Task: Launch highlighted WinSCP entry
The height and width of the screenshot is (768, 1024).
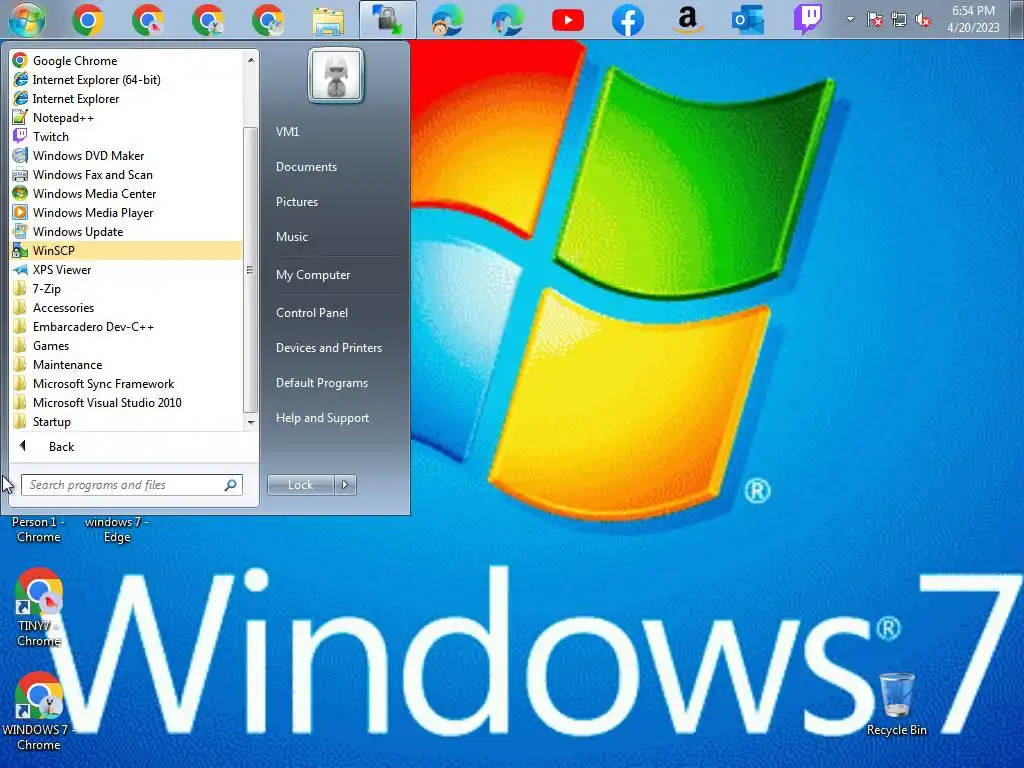Action: click(x=127, y=250)
